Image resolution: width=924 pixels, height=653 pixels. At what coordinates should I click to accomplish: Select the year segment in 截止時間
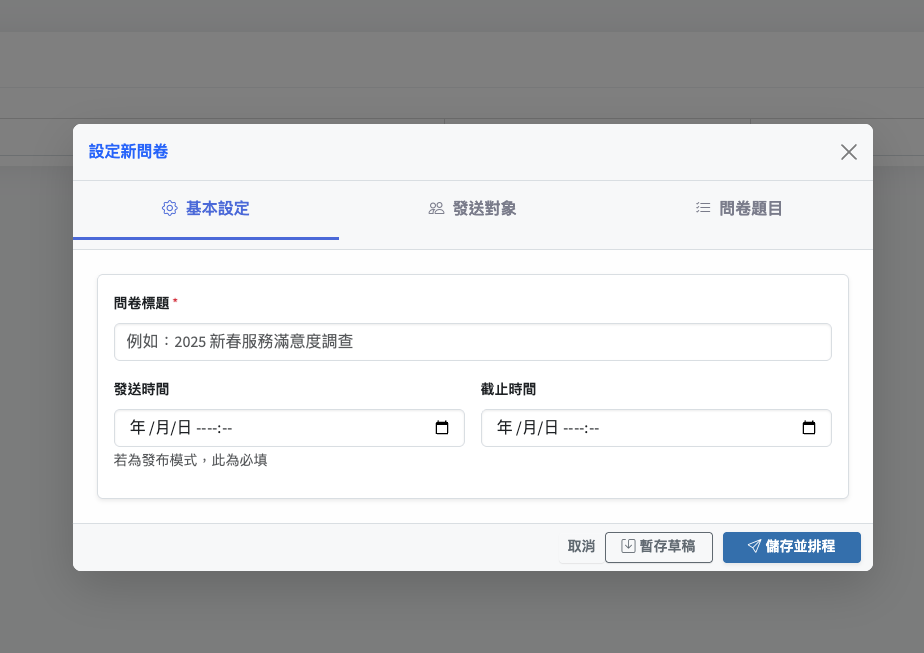coord(505,428)
